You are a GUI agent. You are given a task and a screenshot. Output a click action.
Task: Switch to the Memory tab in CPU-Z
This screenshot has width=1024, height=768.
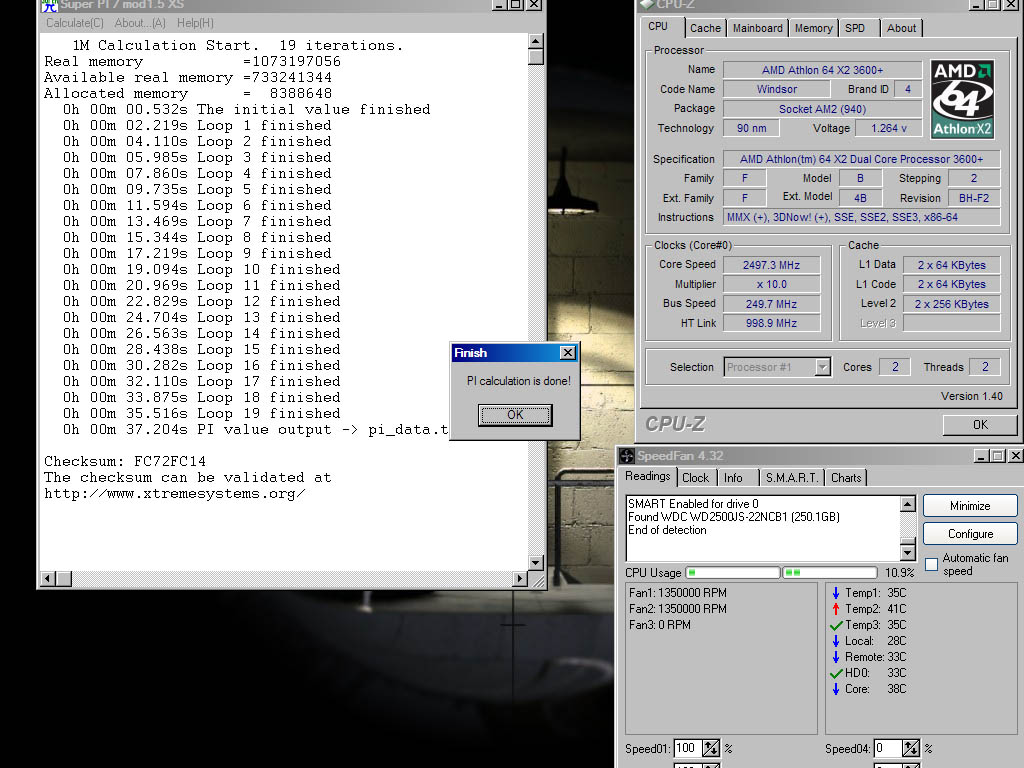click(813, 28)
